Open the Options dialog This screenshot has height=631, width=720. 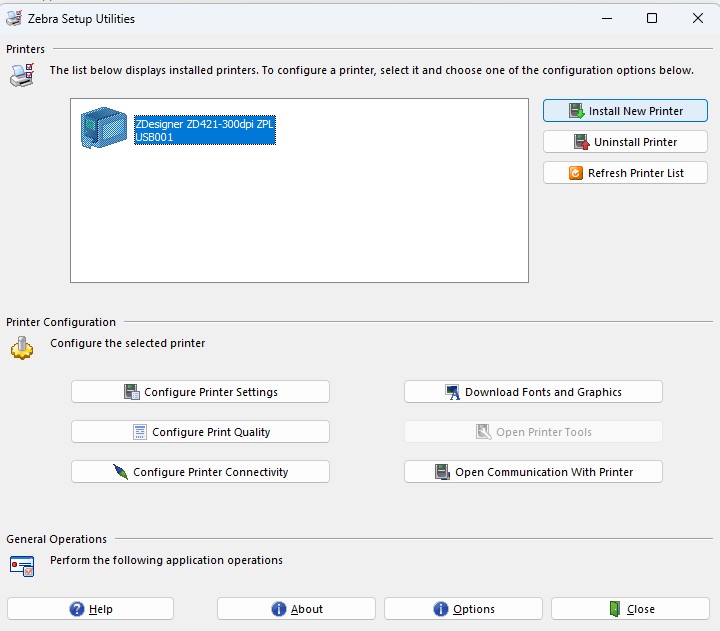pyautogui.click(x=463, y=609)
